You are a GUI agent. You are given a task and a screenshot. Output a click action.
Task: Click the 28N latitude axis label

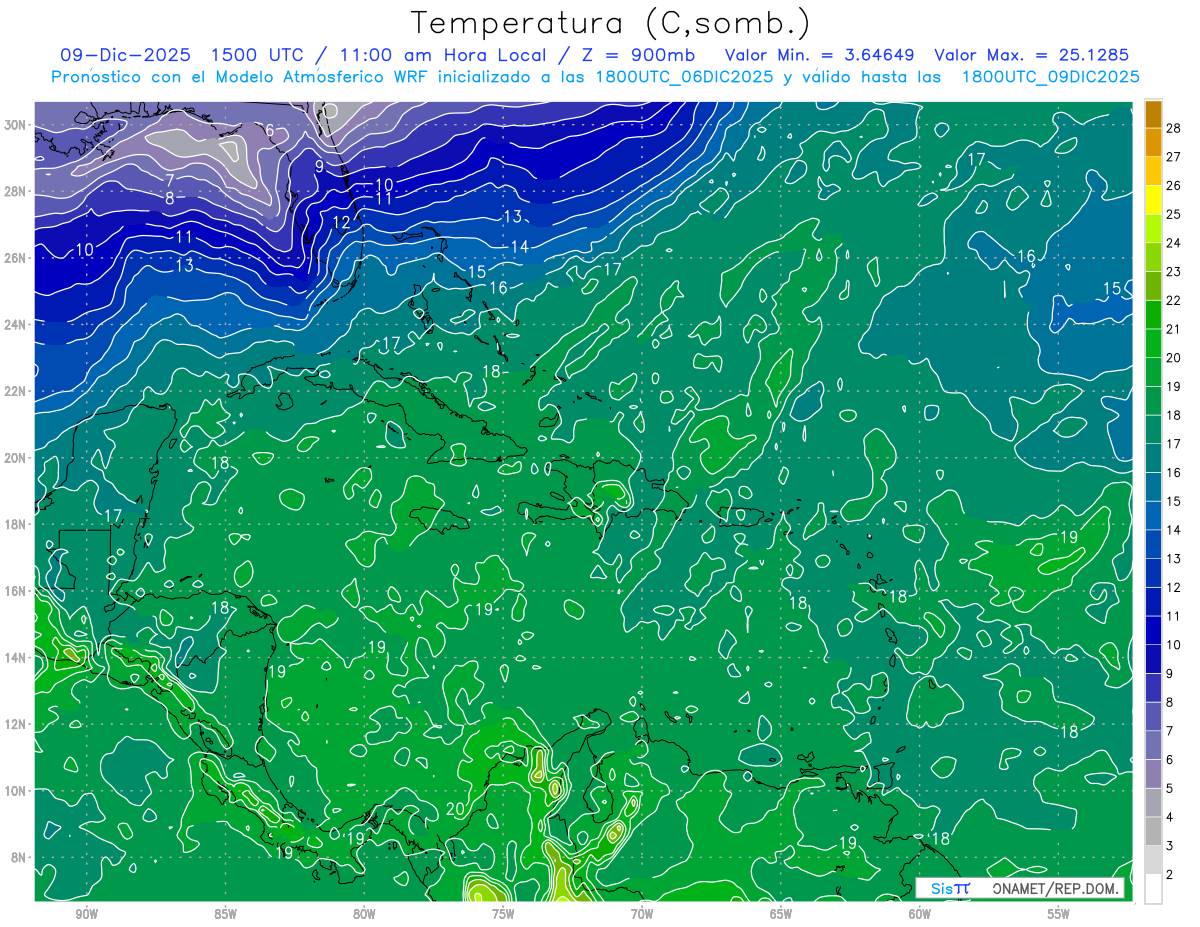[16, 191]
